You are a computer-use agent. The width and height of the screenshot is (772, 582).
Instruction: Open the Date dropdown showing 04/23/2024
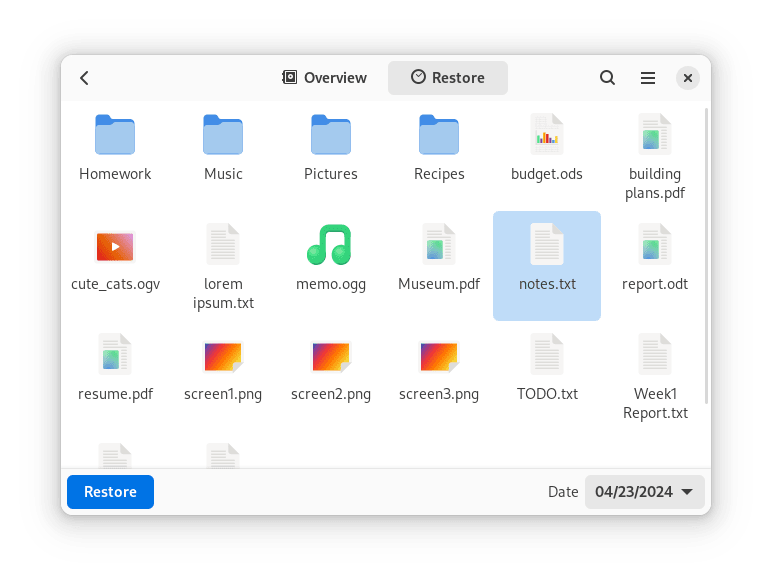click(644, 491)
